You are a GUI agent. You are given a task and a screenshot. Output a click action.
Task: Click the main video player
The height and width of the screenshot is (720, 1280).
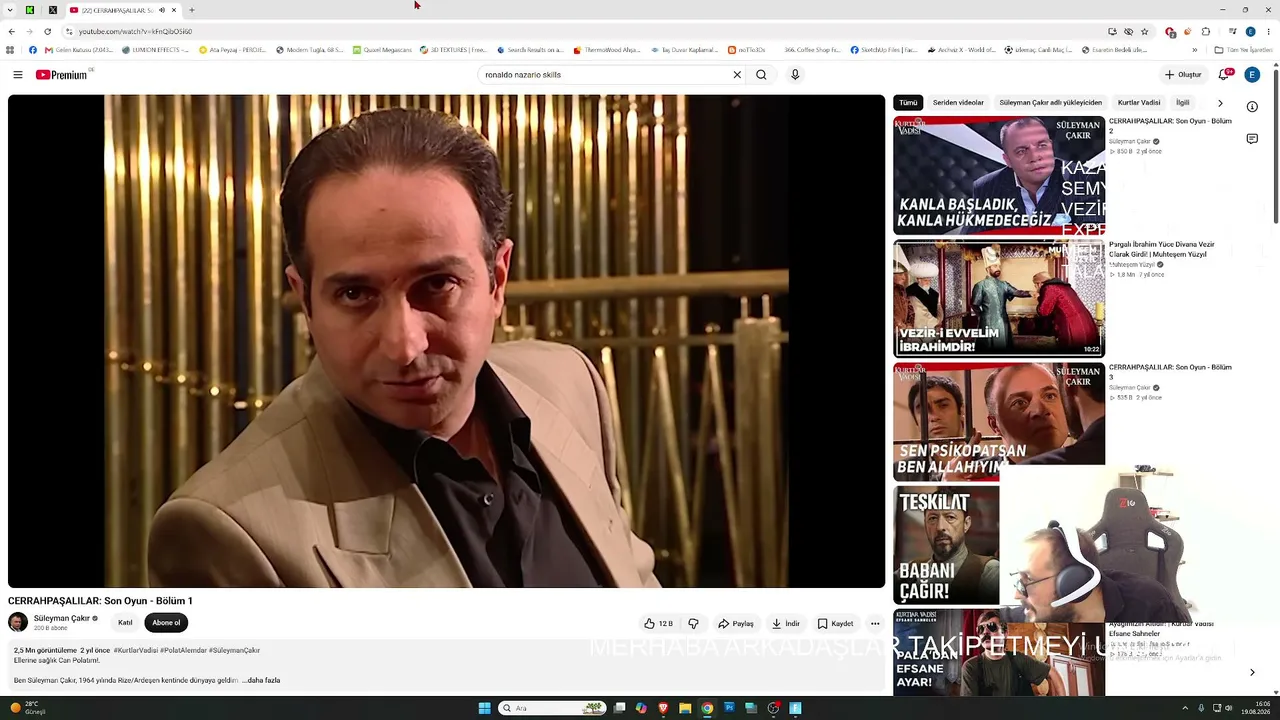click(446, 341)
